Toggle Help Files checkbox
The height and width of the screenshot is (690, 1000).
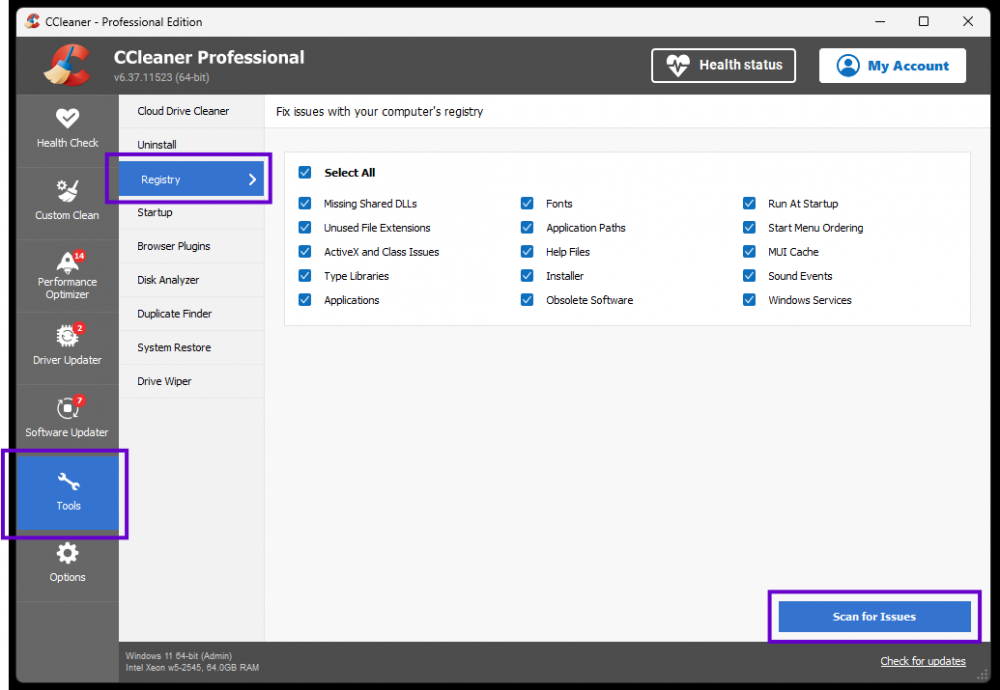coord(527,251)
